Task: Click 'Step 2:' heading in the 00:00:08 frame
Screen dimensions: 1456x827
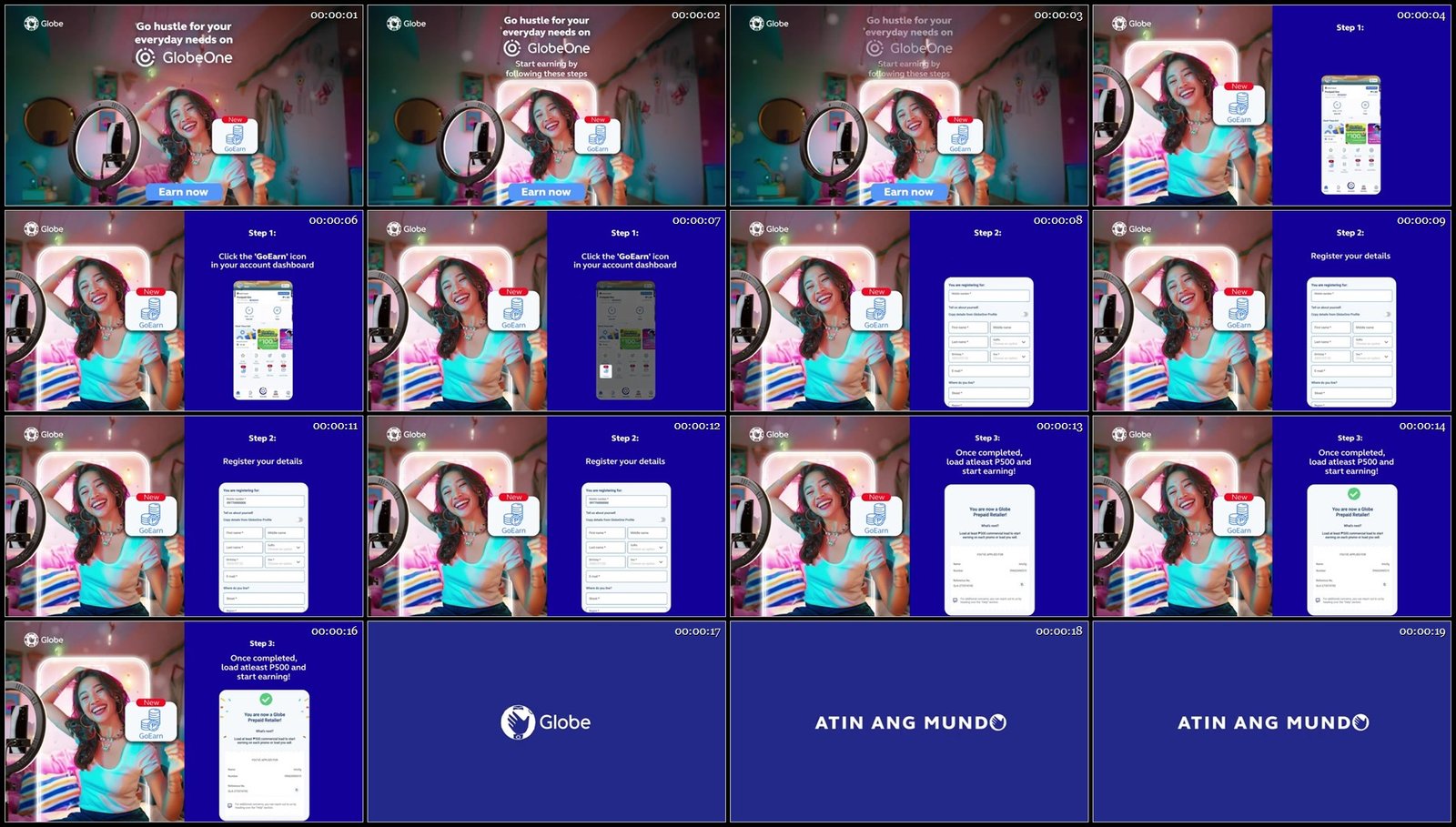Action: 987,233
